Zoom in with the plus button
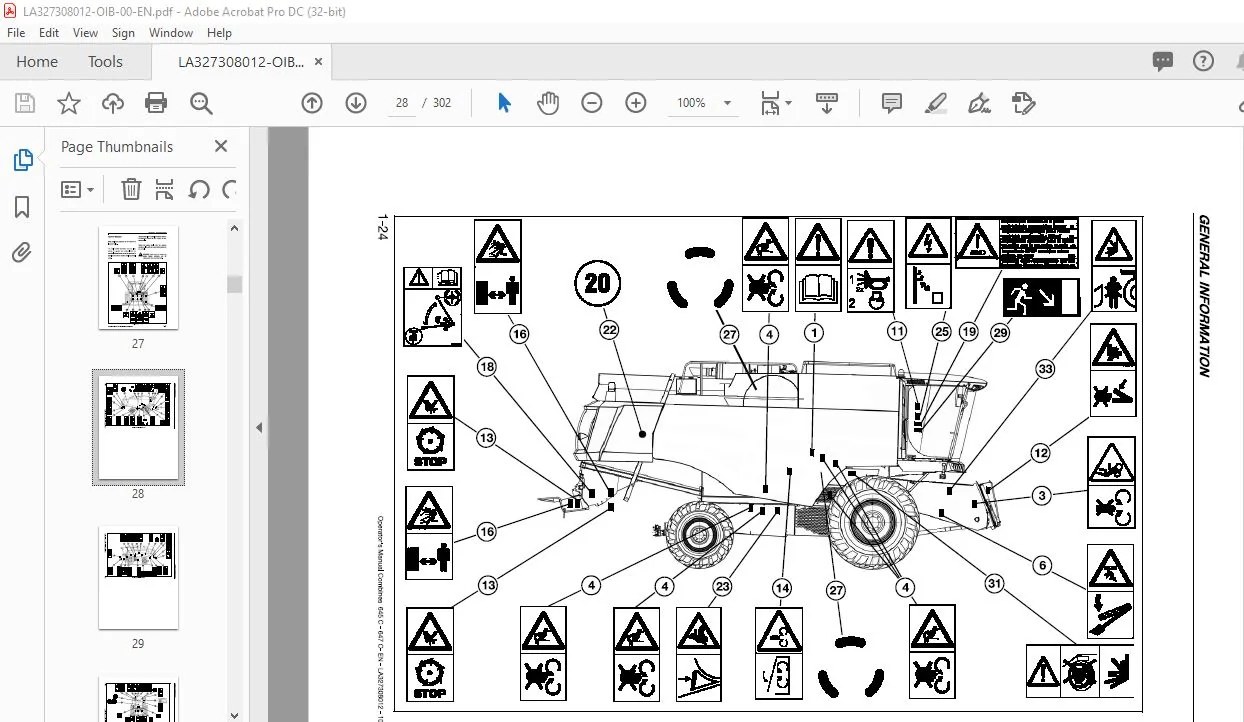The height and width of the screenshot is (722, 1244). tap(636, 103)
